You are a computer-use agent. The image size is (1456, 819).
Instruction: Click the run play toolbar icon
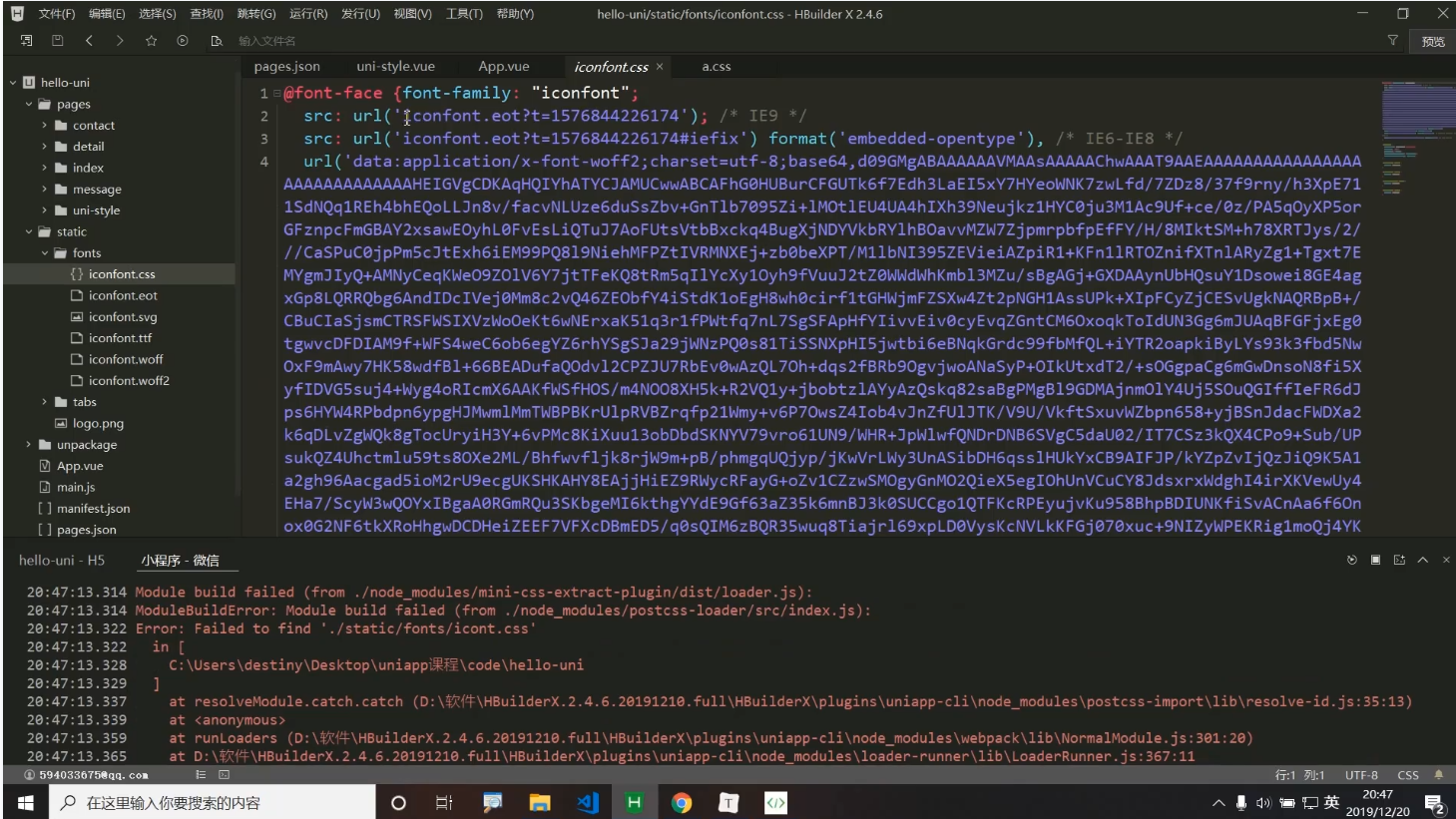point(183,41)
